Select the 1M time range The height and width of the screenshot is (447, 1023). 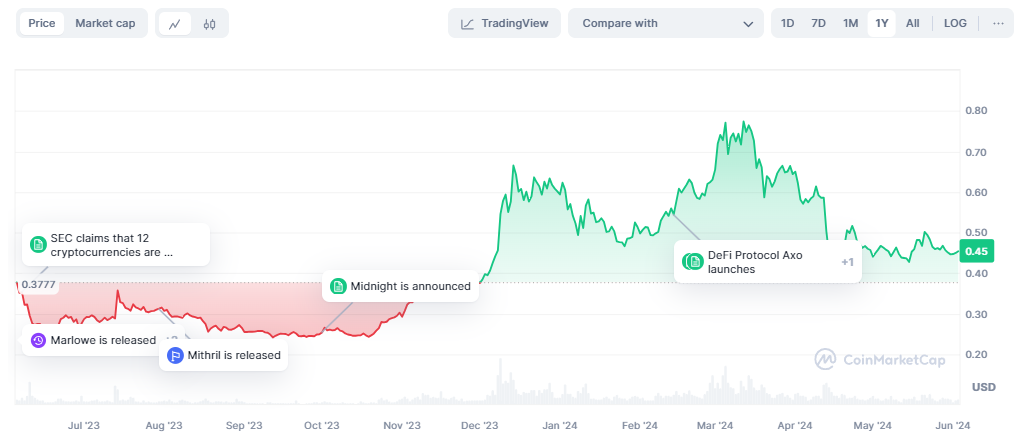850,23
